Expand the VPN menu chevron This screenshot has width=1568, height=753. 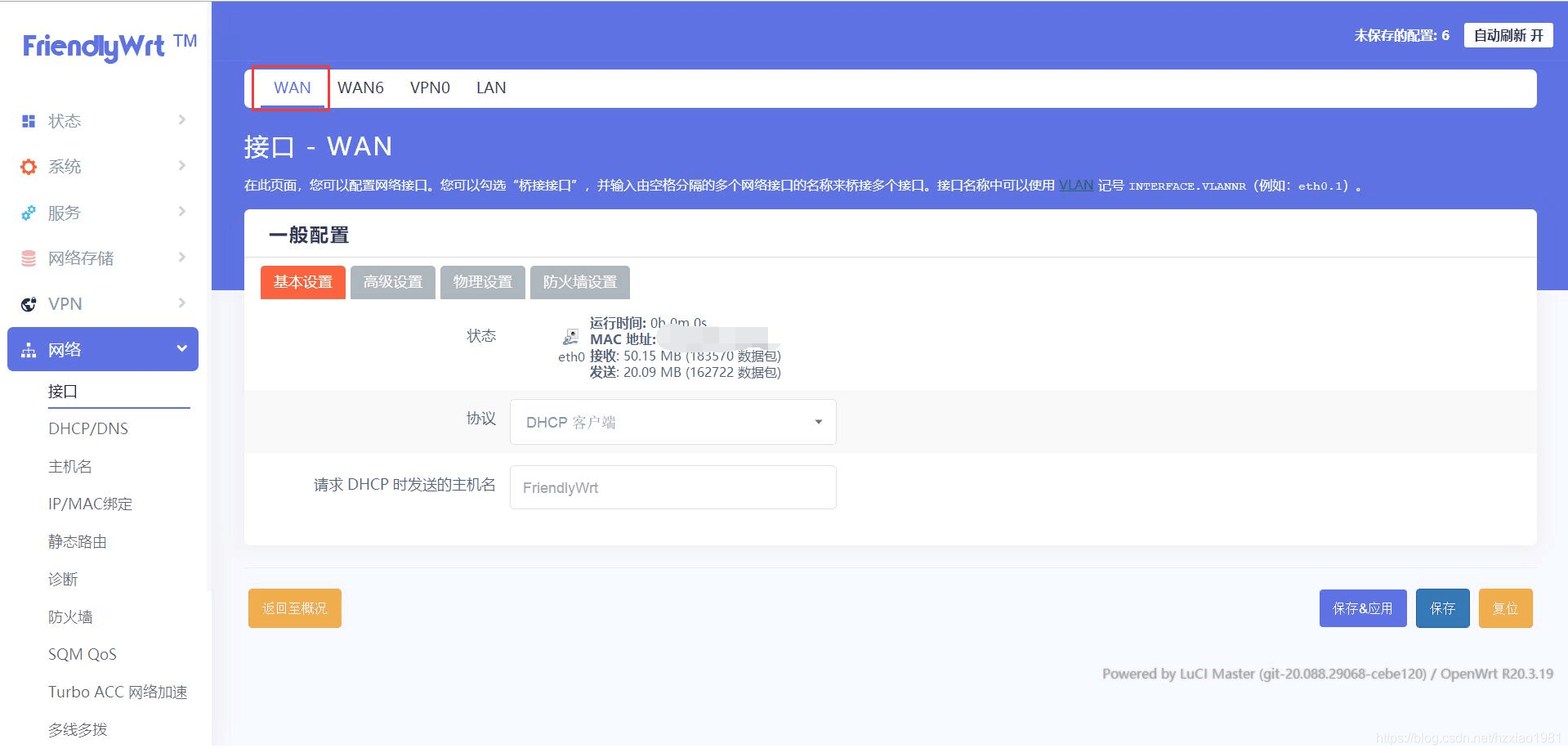click(181, 303)
